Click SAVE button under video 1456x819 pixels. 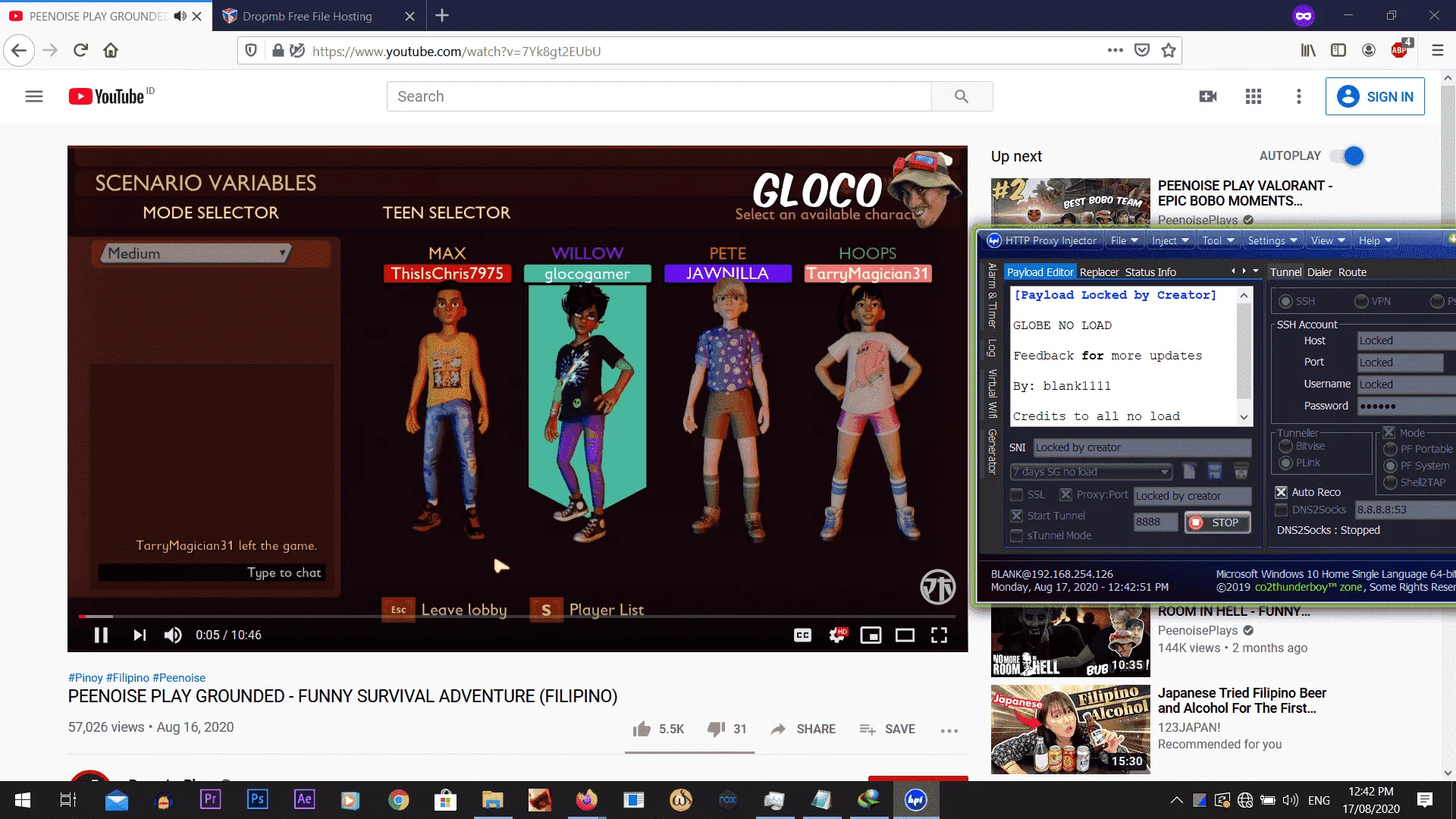tap(887, 729)
